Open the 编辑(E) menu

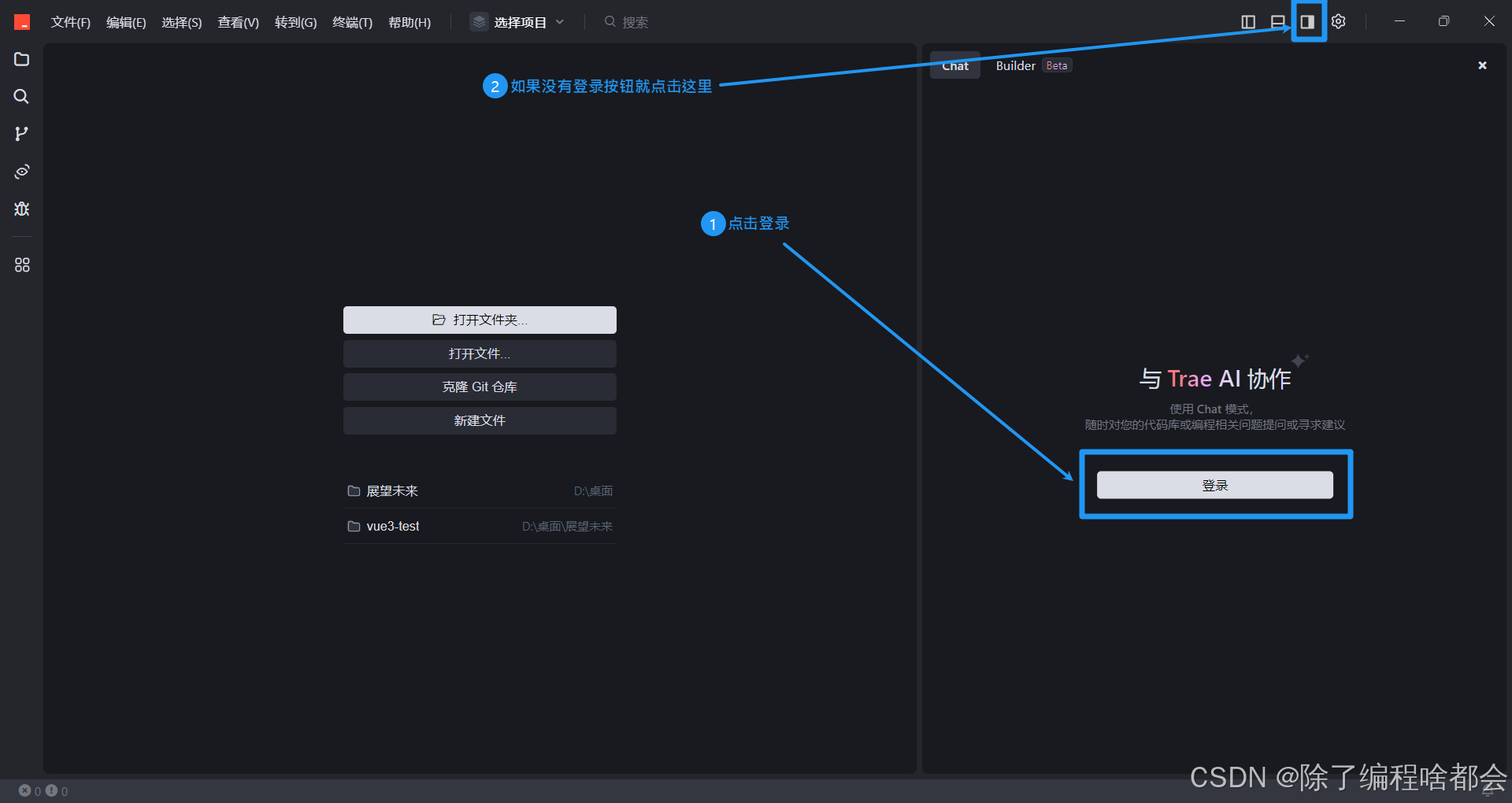126,22
